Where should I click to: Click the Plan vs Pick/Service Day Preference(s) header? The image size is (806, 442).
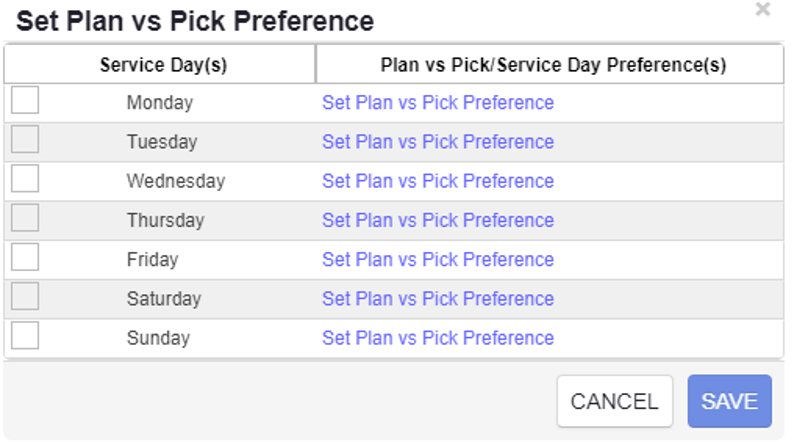click(x=552, y=65)
